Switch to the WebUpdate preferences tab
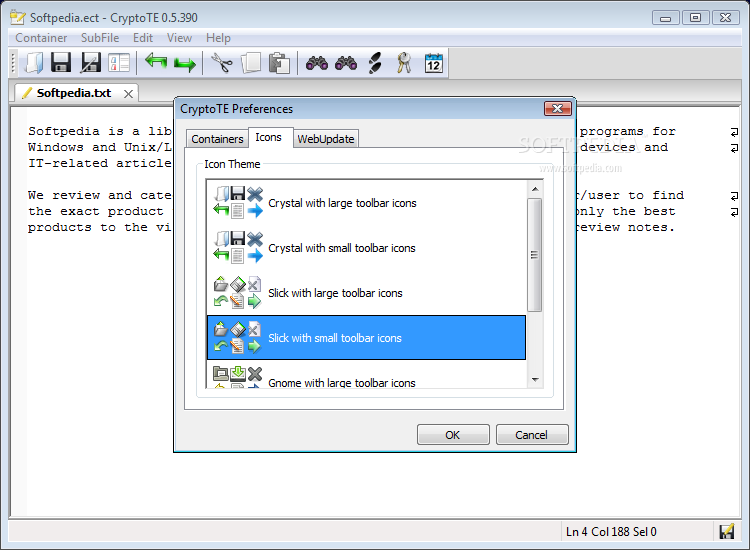The width and height of the screenshot is (750, 550). tap(326, 139)
